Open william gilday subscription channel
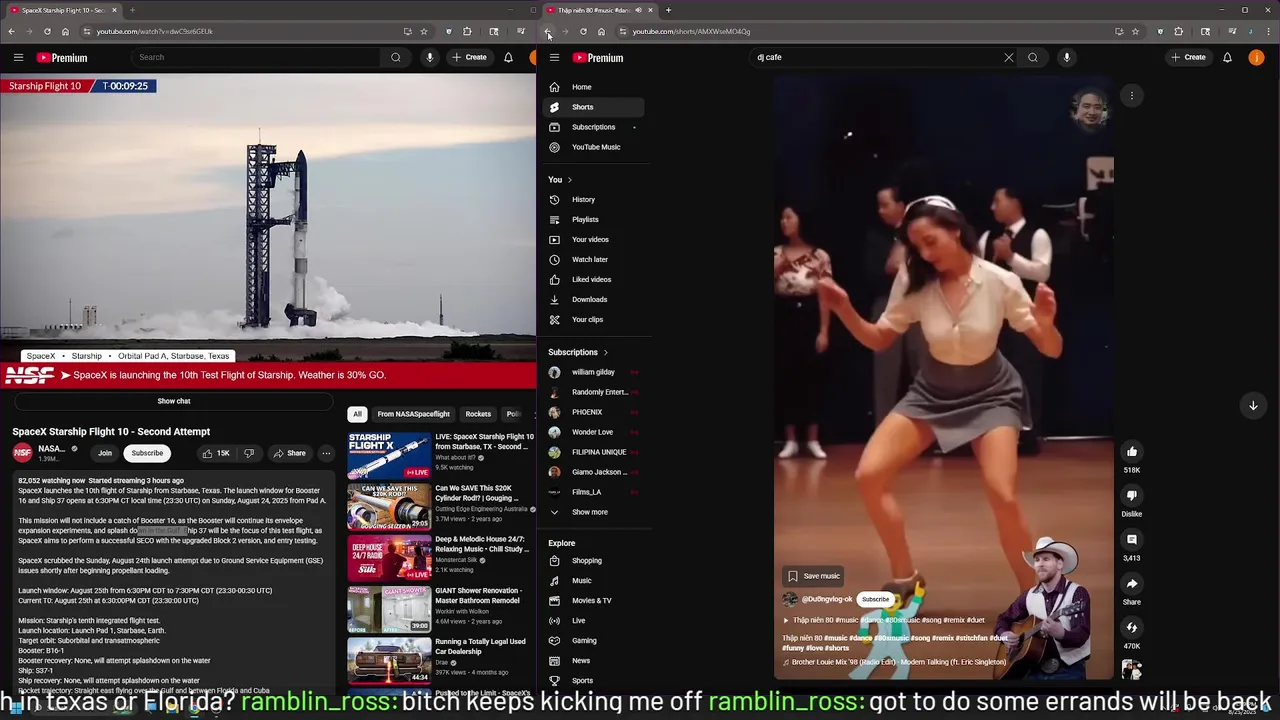Image resolution: width=1280 pixels, height=720 pixels. tap(596, 372)
